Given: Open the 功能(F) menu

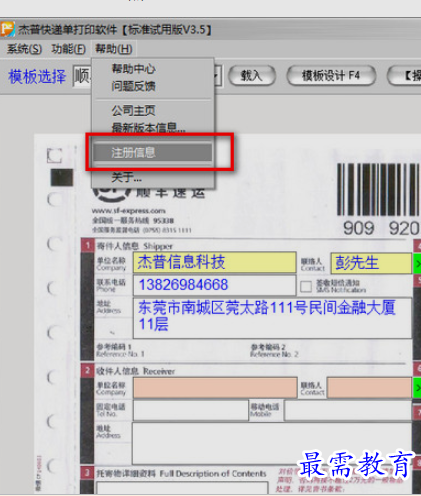Looking at the screenshot, I should click(68, 49).
